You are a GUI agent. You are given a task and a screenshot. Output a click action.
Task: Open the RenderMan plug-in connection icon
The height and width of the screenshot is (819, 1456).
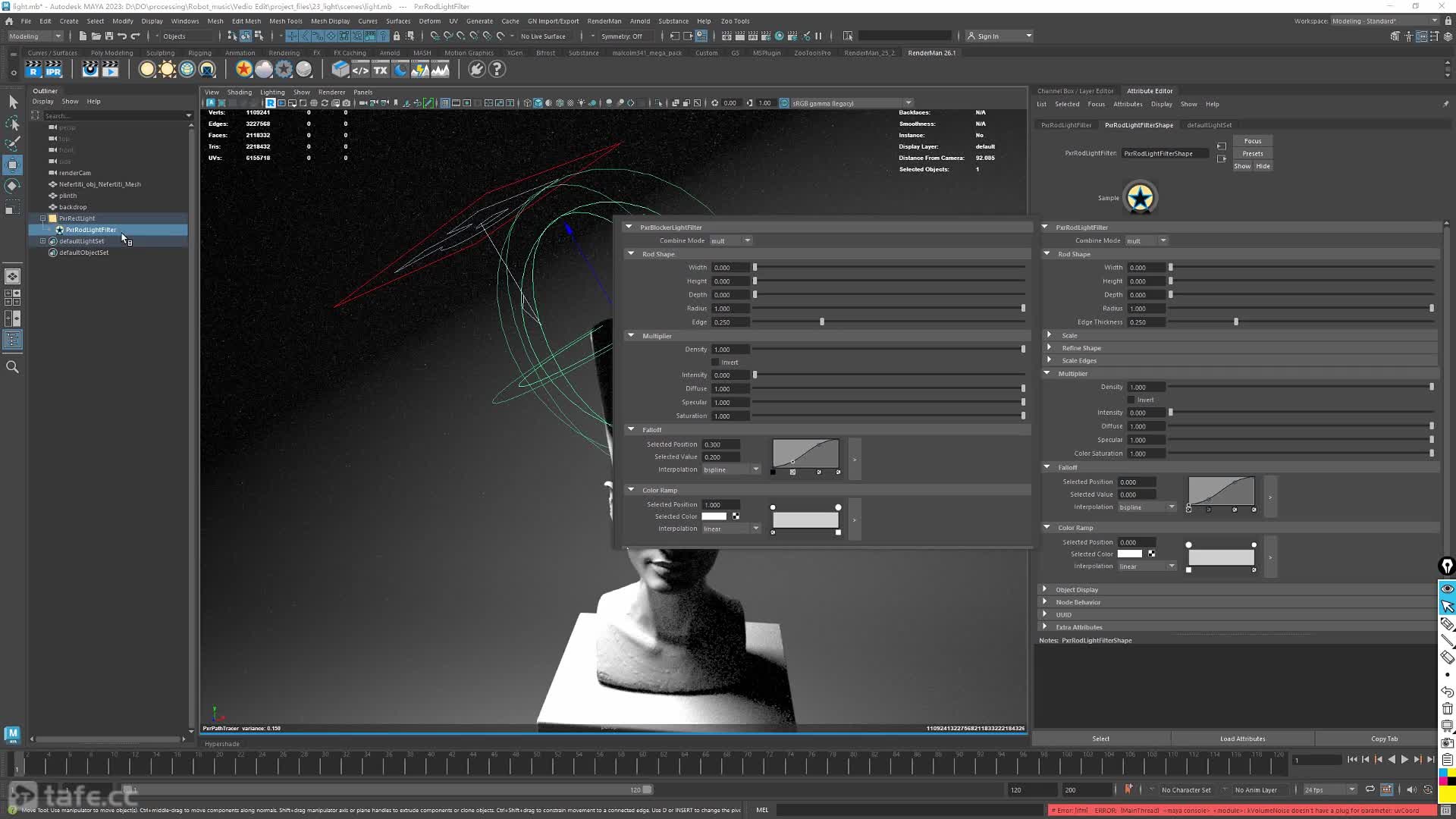(476, 70)
